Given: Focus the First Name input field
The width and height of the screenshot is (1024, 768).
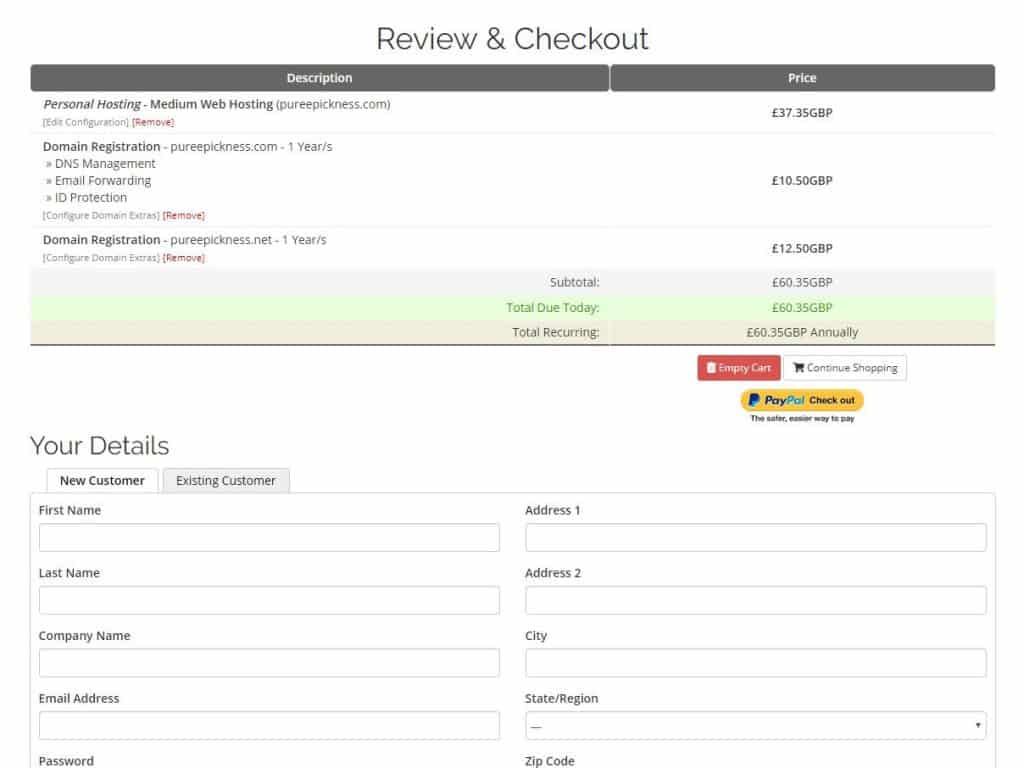Looking at the screenshot, I should point(269,538).
